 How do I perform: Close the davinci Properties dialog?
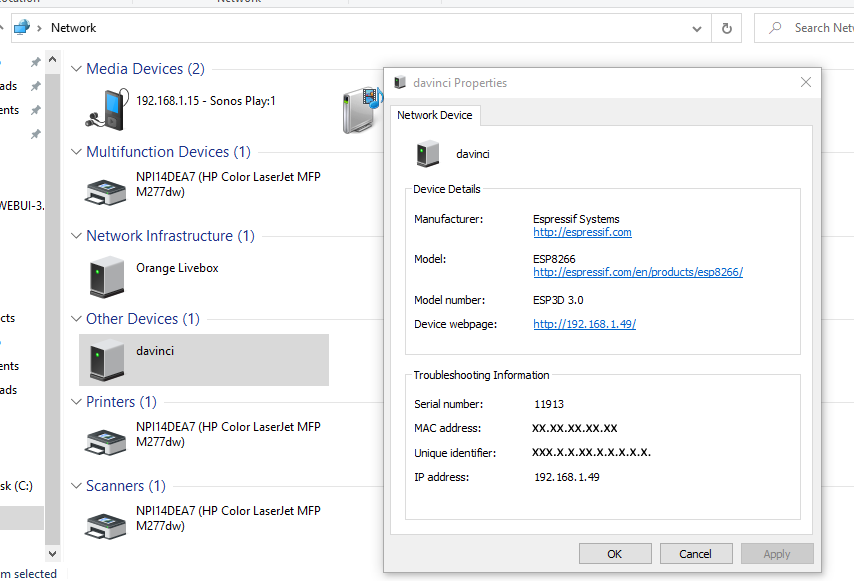(x=806, y=82)
